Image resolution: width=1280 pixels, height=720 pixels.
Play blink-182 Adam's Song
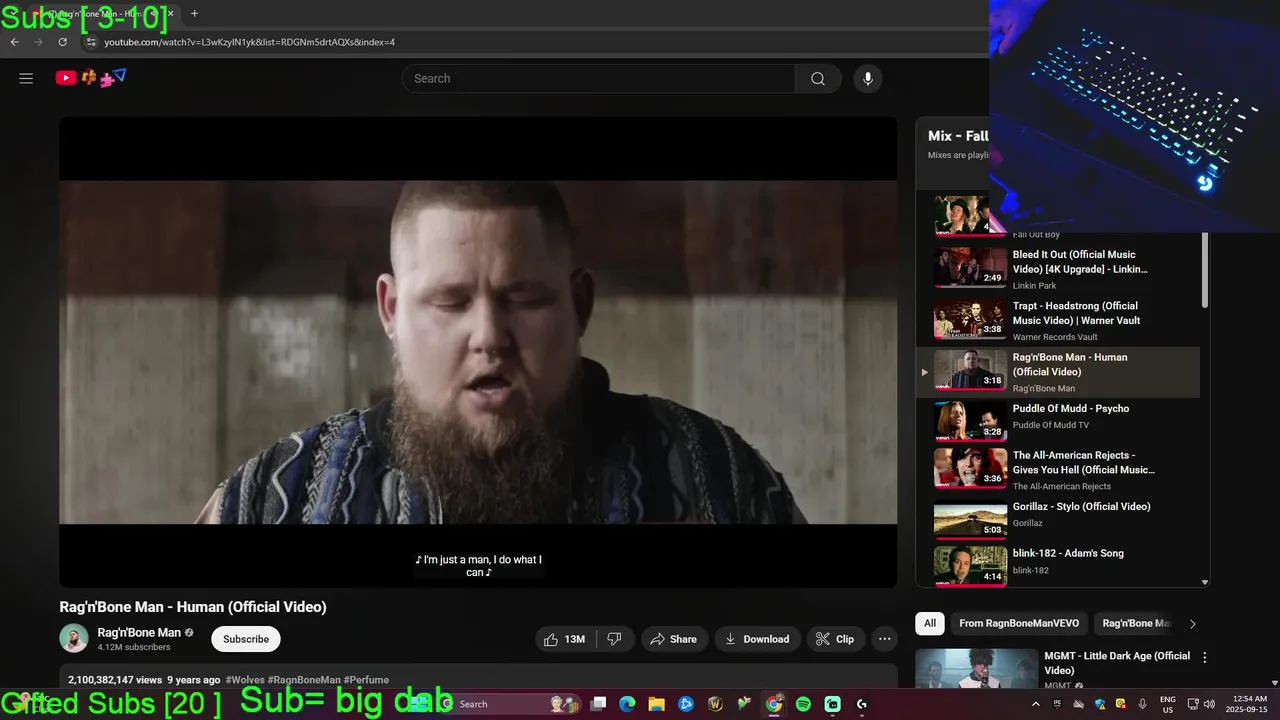[1059, 564]
